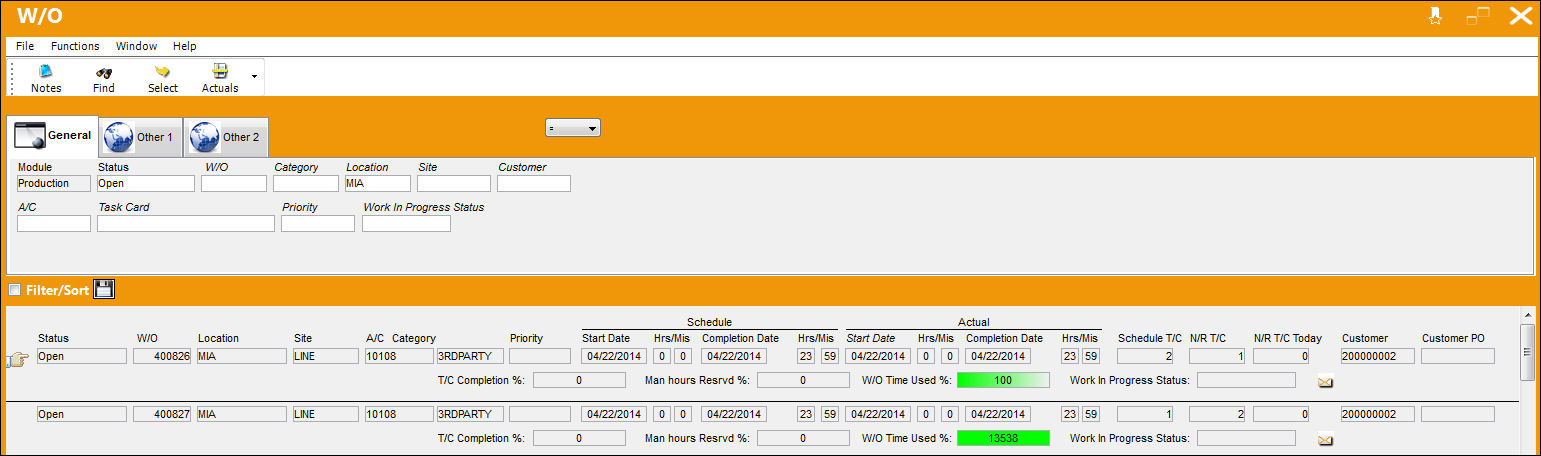Click the Find binoculars icon
Image resolution: width=1541 pixels, height=456 pixels.
104,79
